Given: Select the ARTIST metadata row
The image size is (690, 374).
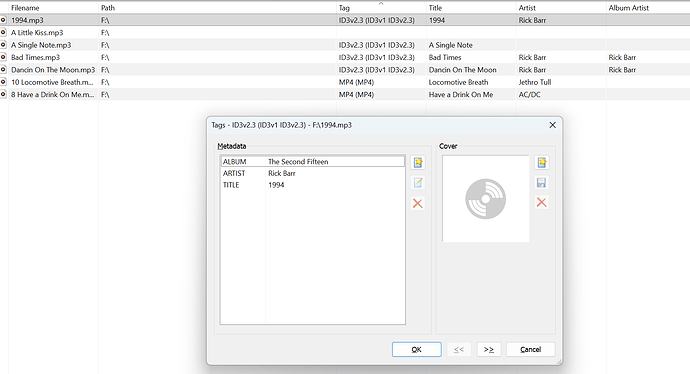Looking at the screenshot, I should pos(312,173).
